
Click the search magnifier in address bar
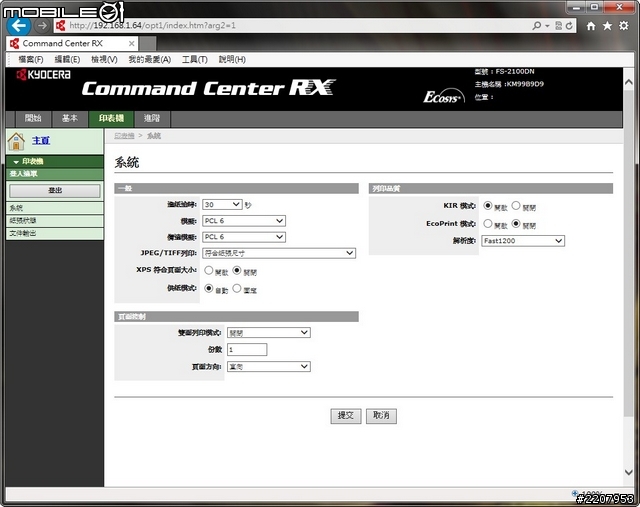click(537, 26)
